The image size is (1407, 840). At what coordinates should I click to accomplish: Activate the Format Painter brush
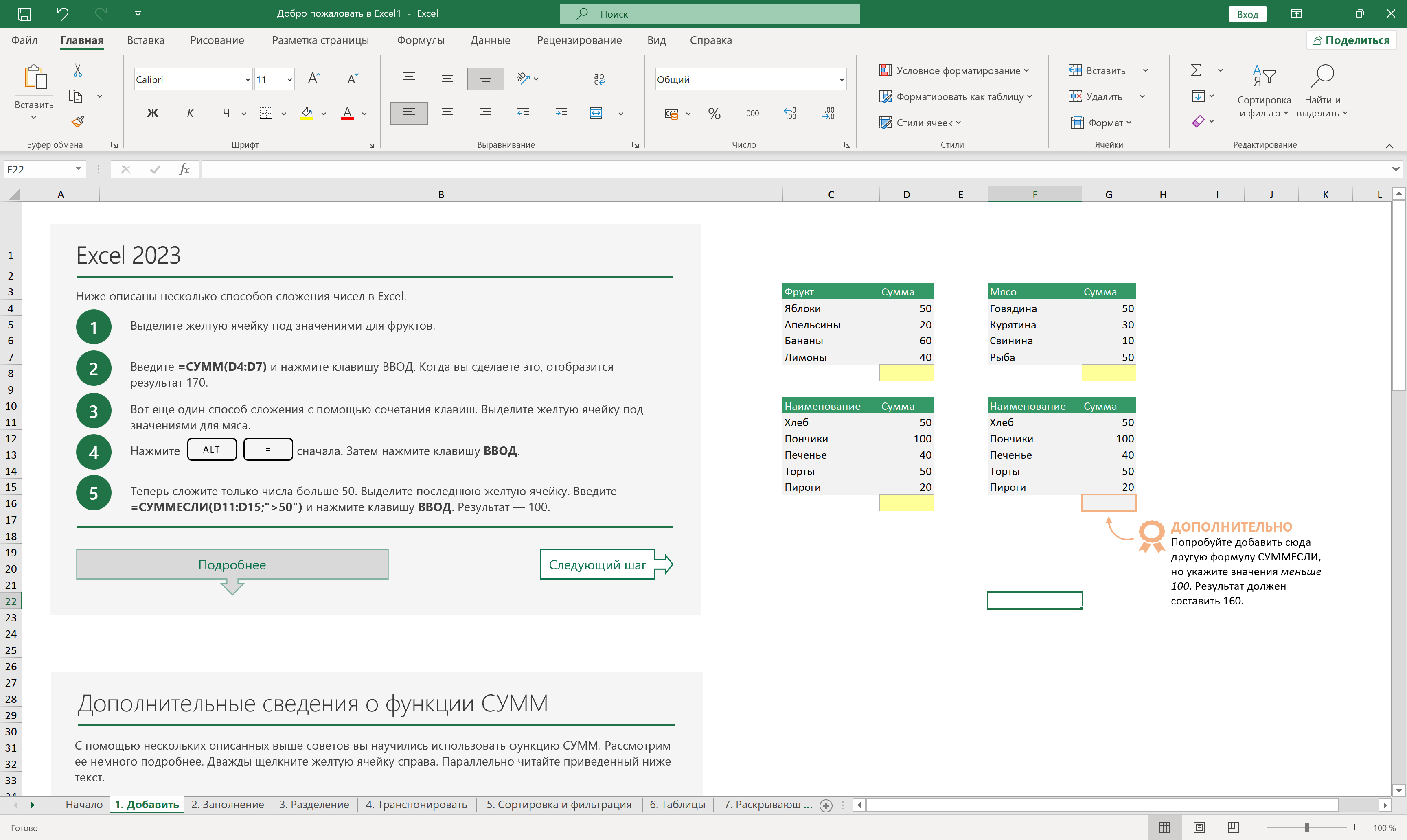coord(78,121)
